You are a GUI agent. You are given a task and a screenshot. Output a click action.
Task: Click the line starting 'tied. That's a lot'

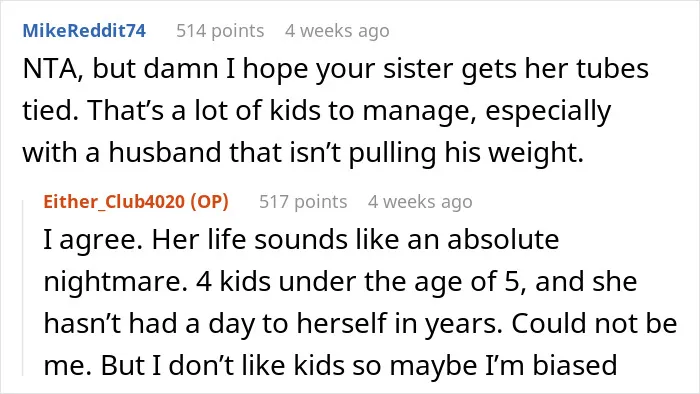(317, 111)
